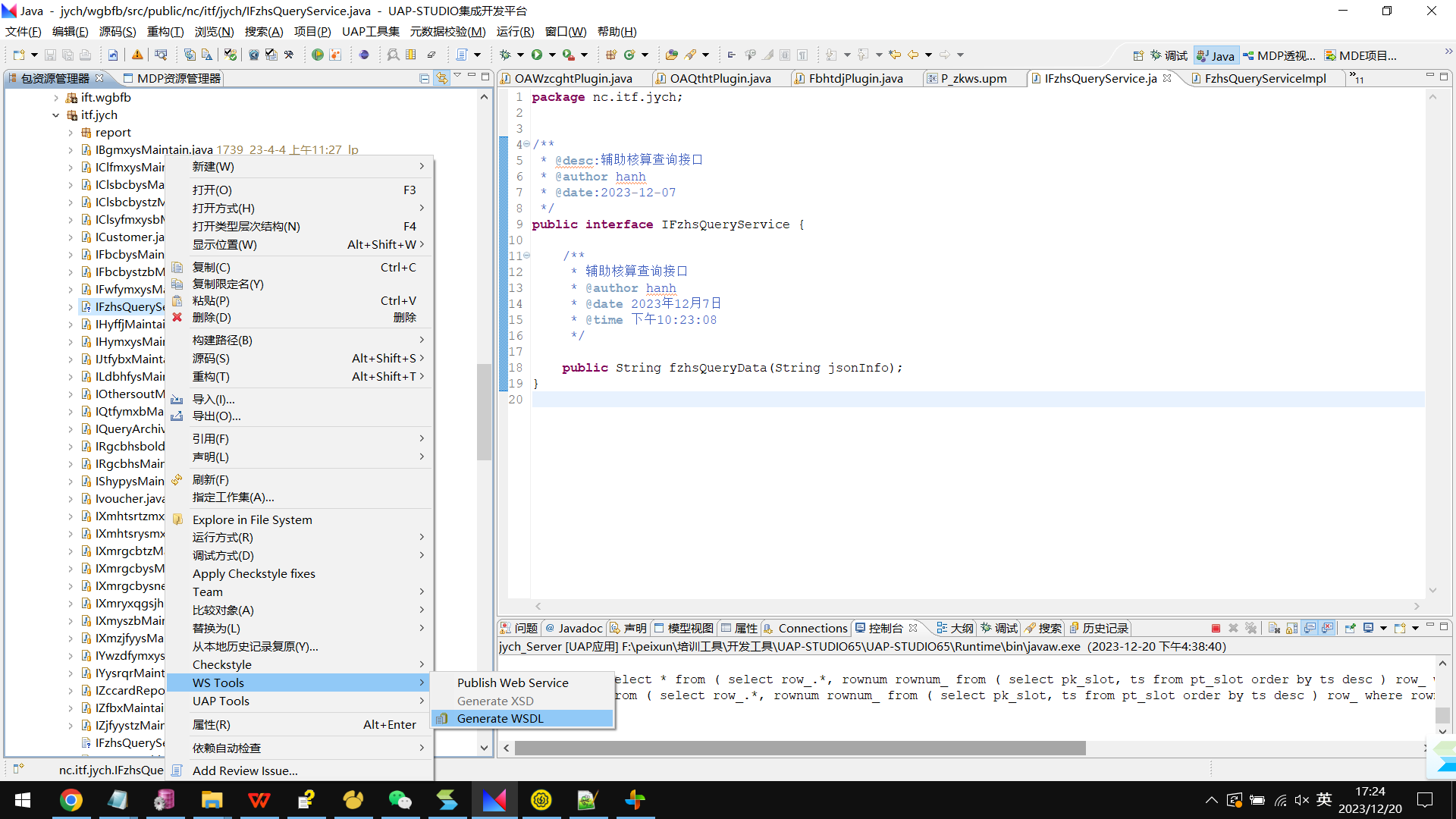Screen dimensions: 1456x819
Task: Click the Search flashlight toolbar icon
Action: 690,55
